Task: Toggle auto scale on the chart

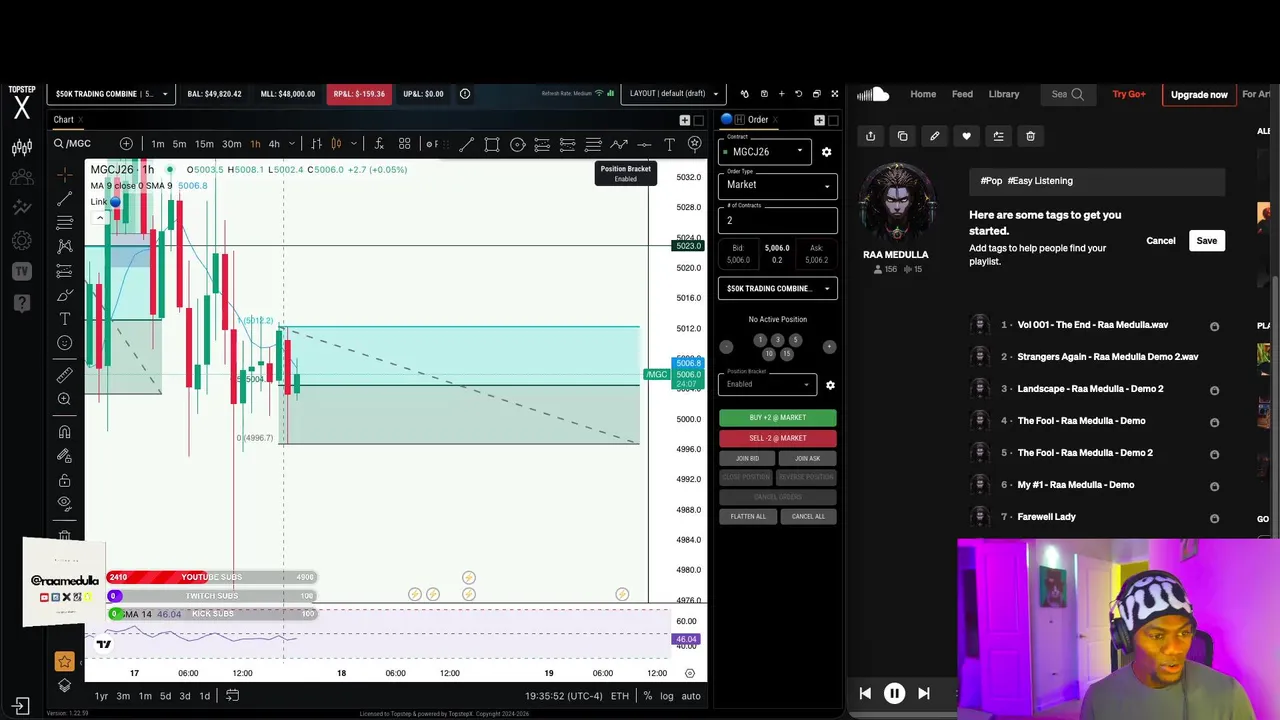Action: (691, 696)
